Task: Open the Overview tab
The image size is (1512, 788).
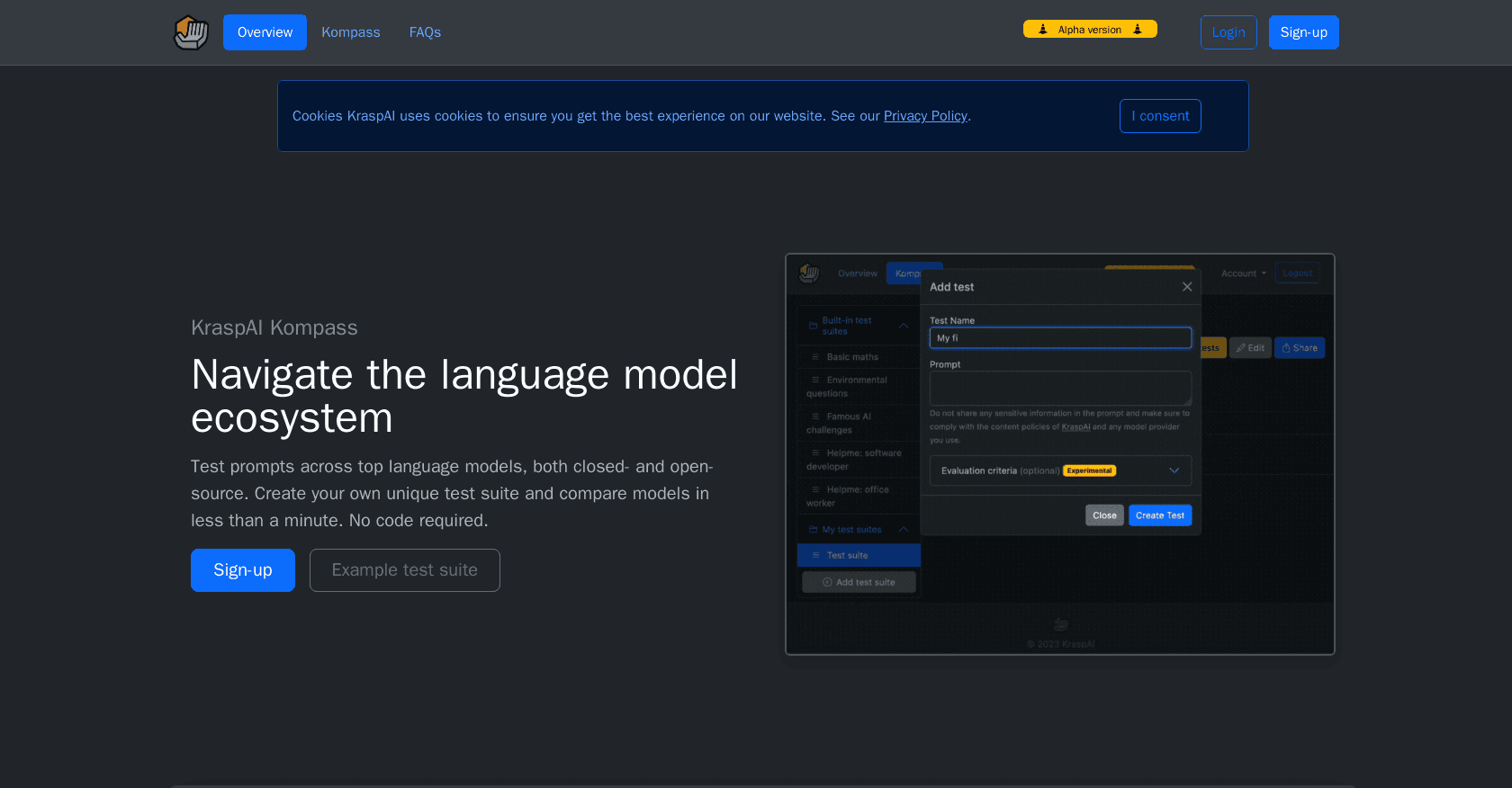Action: coord(265,32)
